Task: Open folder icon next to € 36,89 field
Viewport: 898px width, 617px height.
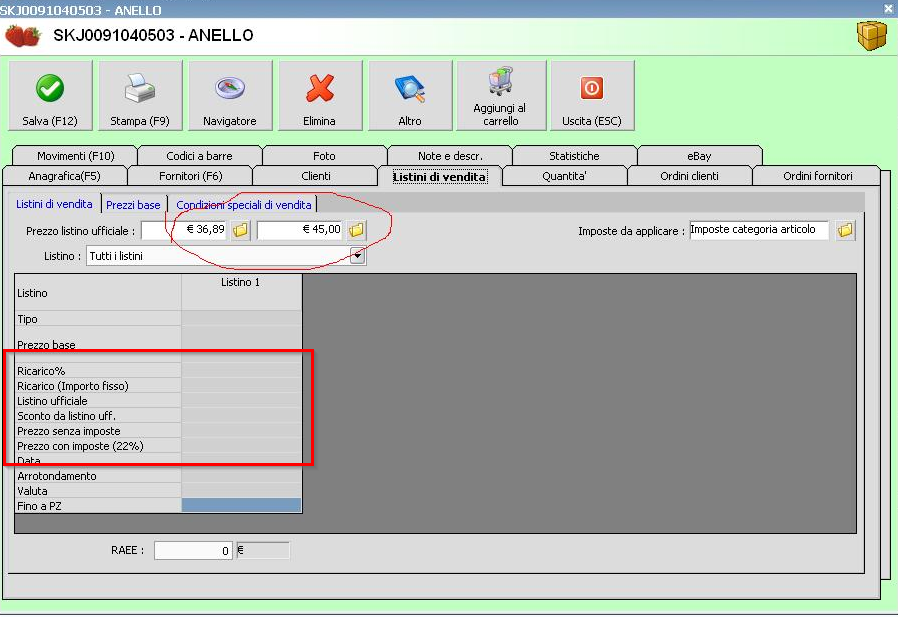Action: coord(241,230)
